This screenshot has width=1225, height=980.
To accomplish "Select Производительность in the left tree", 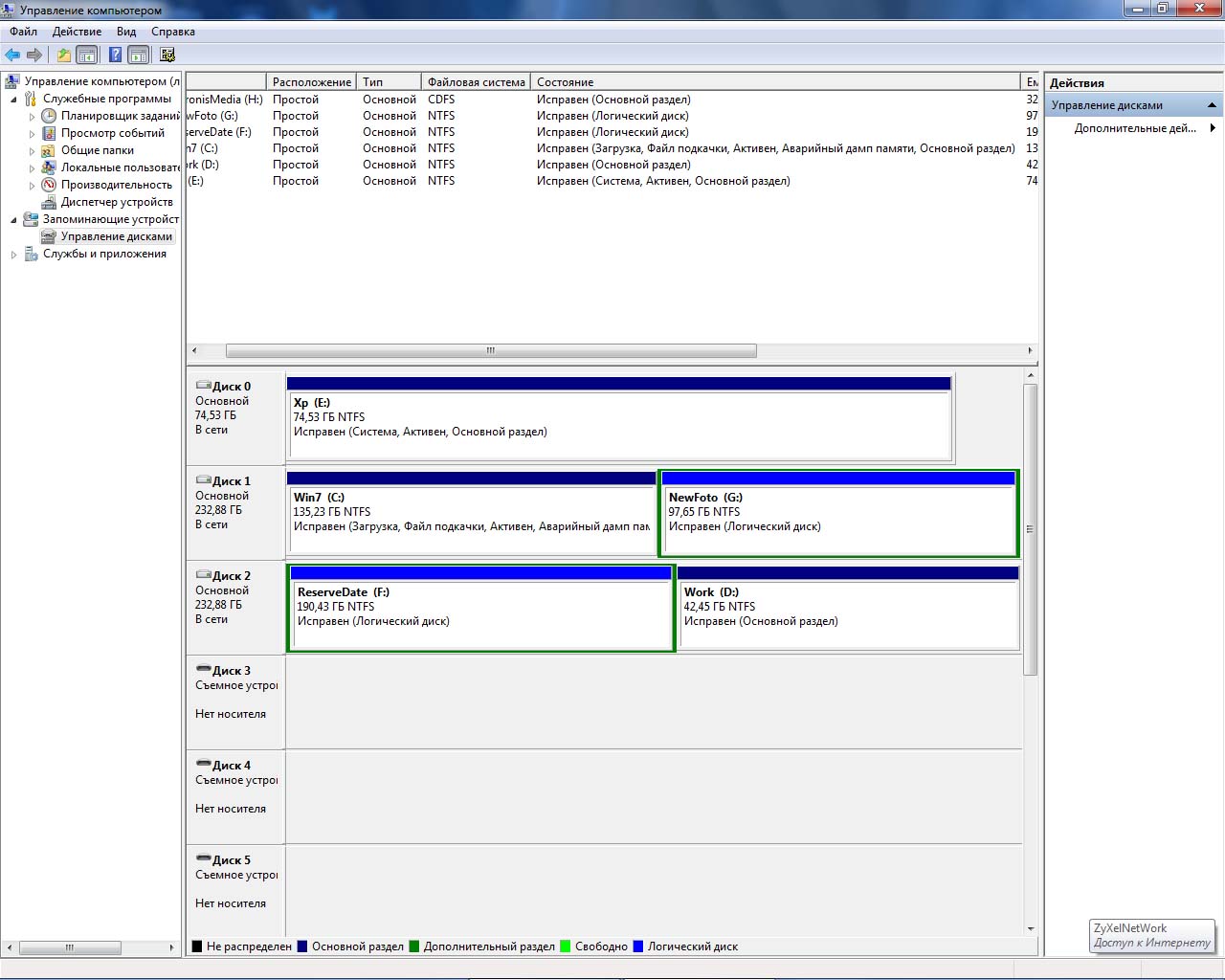I will click(116, 185).
